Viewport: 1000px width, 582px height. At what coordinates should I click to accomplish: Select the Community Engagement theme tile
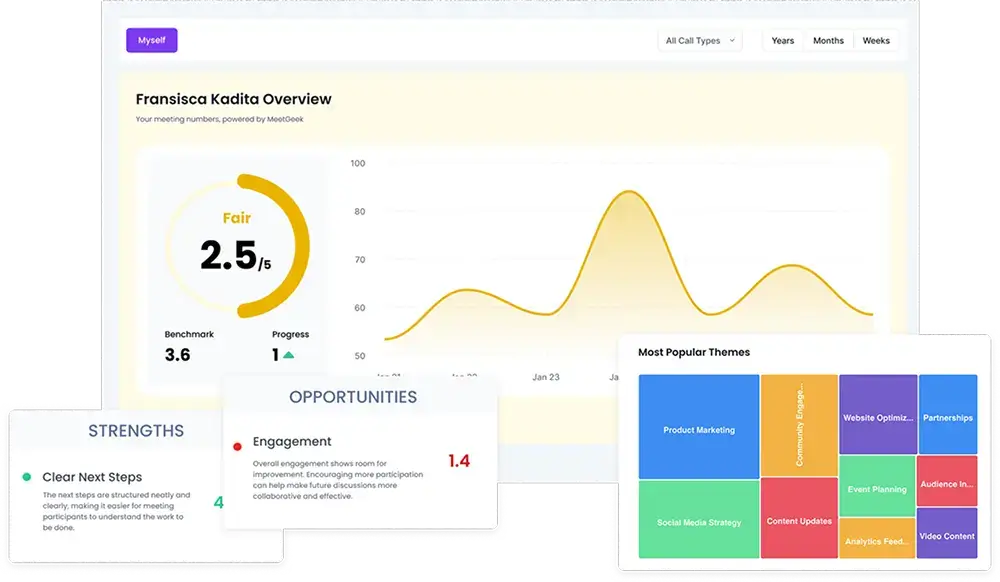(800, 422)
